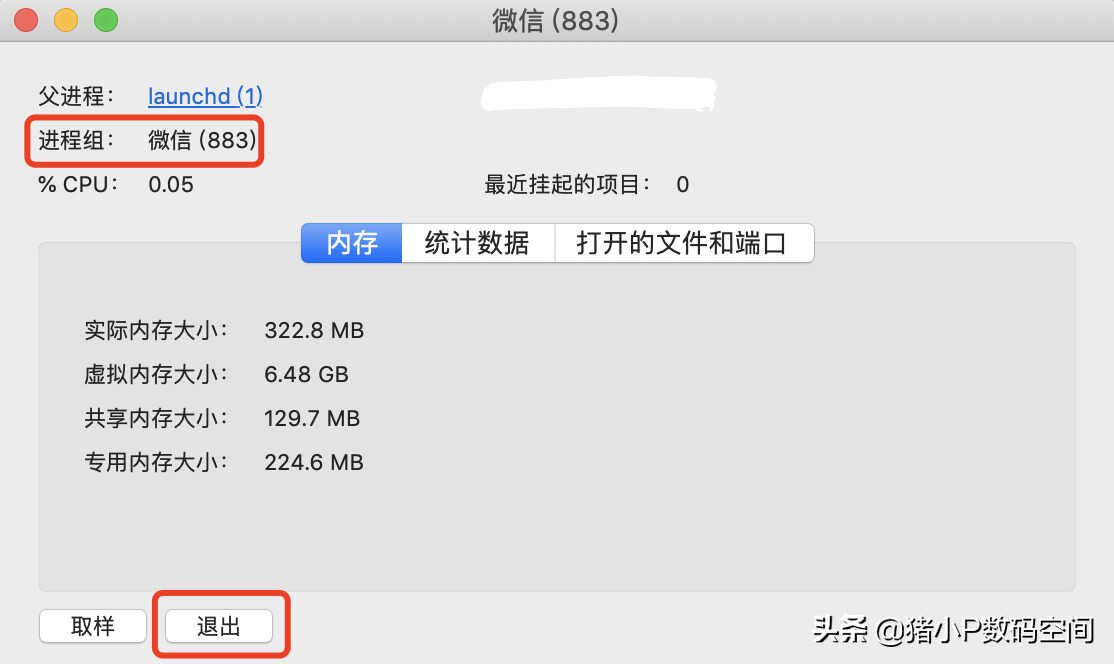The width and height of the screenshot is (1114, 664).
Task: Click the 退出 button to quit process
Action: click(219, 626)
